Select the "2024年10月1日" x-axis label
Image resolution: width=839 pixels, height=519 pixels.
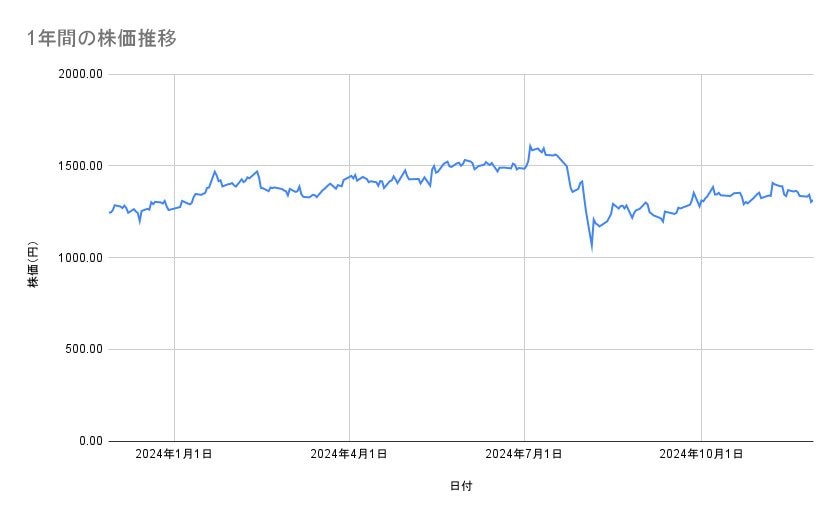coord(701,455)
